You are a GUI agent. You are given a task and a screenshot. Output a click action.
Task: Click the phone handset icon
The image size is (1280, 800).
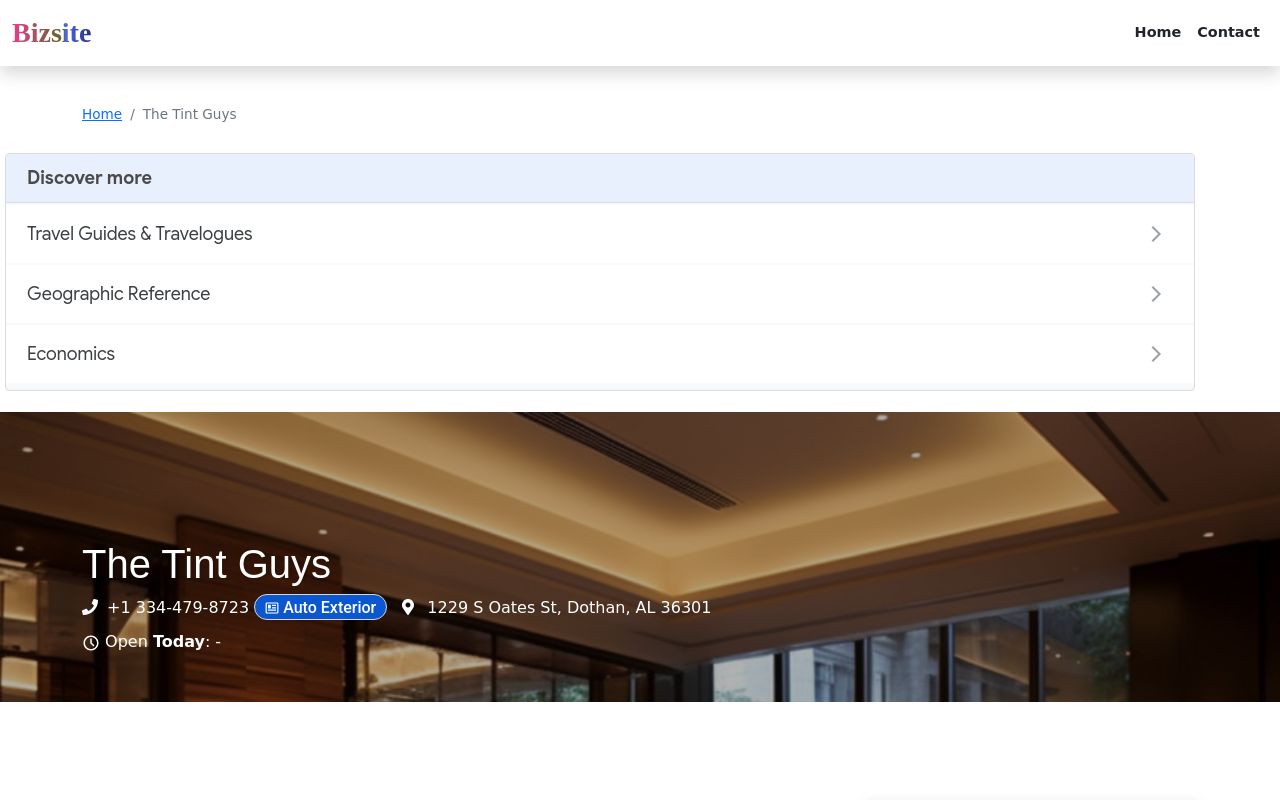point(90,607)
